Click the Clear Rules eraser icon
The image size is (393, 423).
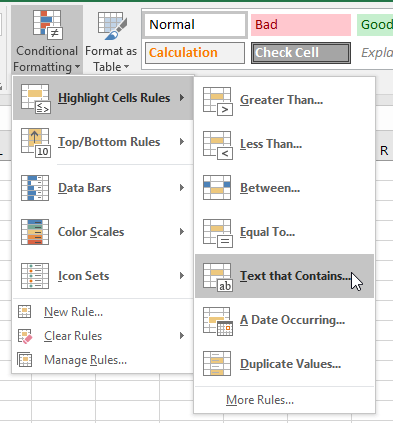(x=25, y=336)
